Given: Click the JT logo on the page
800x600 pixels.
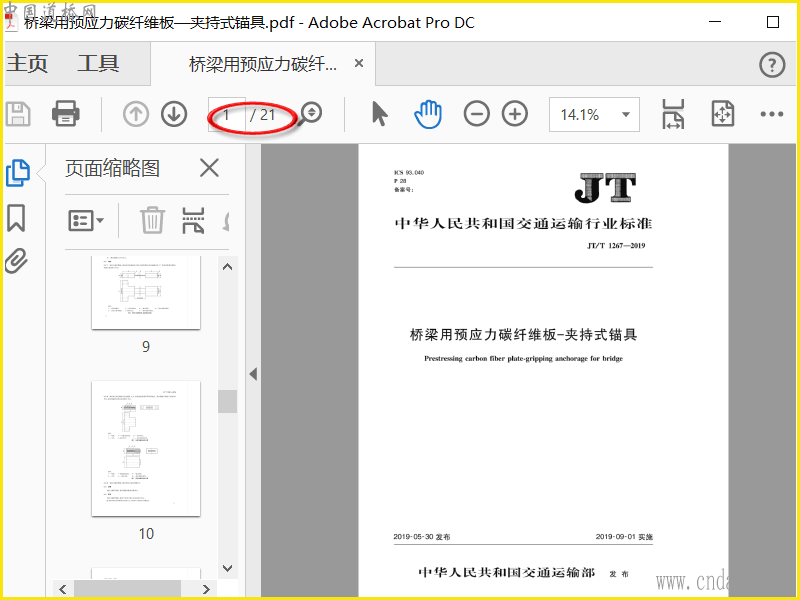Looking at the screenshot, I should pyautogui.click(x=606, y=188).
